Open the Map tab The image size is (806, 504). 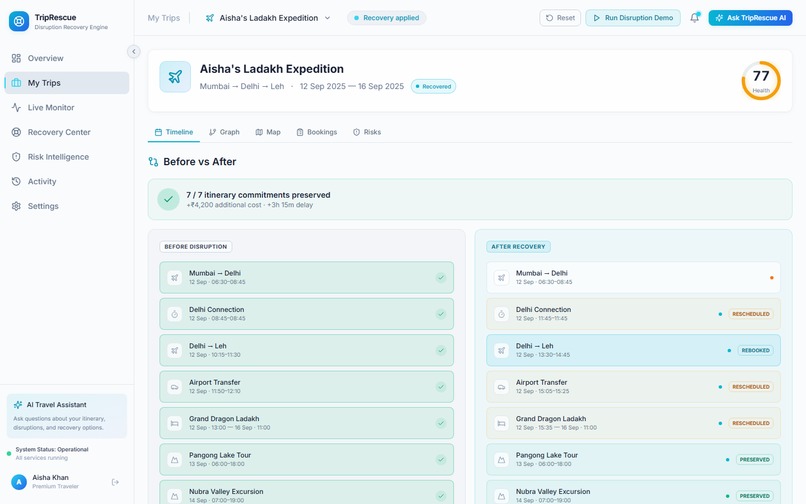pyautogui.click(x=268, y=132)
